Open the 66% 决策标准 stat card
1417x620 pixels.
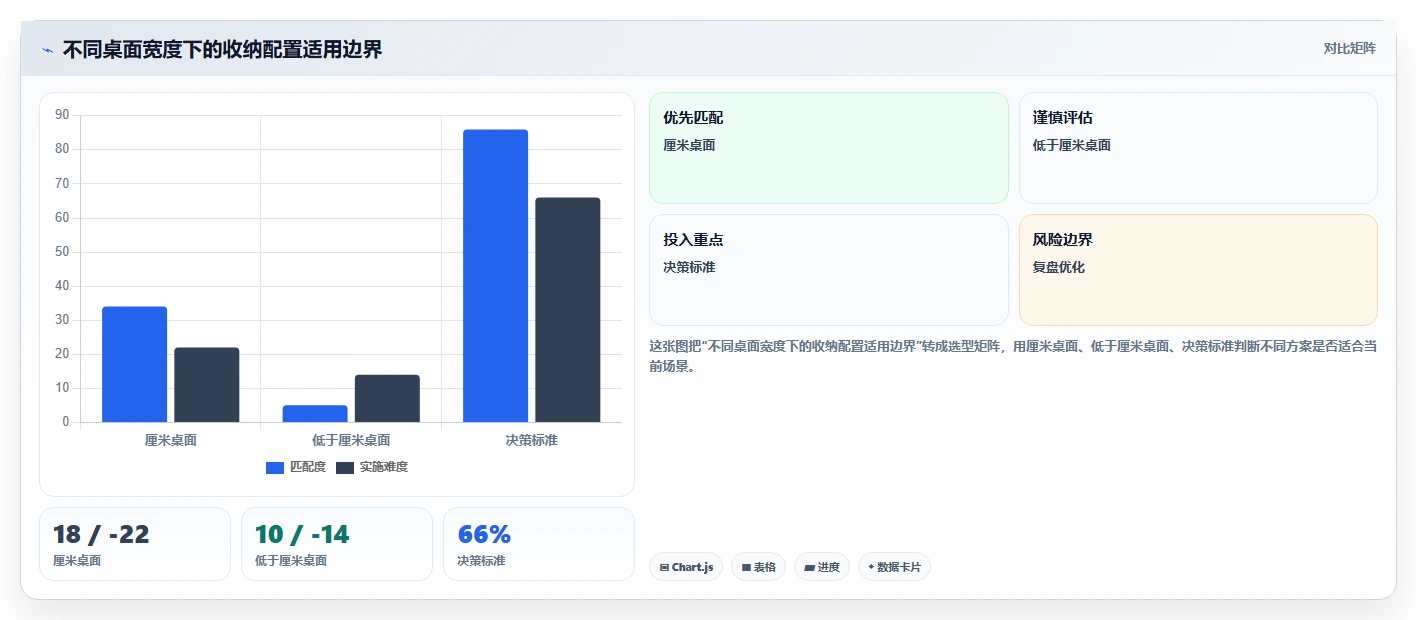[539, 544]
